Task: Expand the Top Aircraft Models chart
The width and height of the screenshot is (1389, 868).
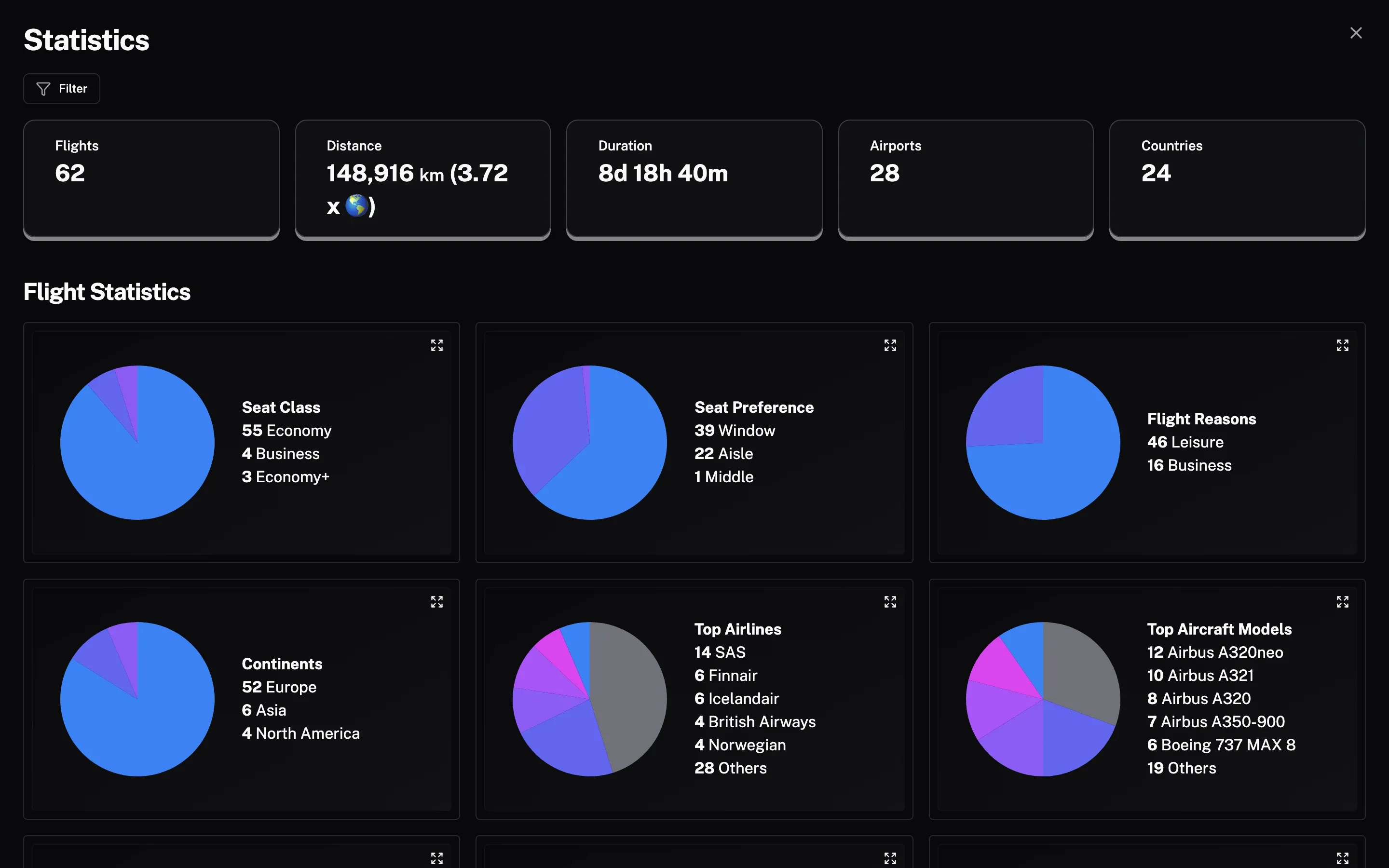Action: point(1342,602)
